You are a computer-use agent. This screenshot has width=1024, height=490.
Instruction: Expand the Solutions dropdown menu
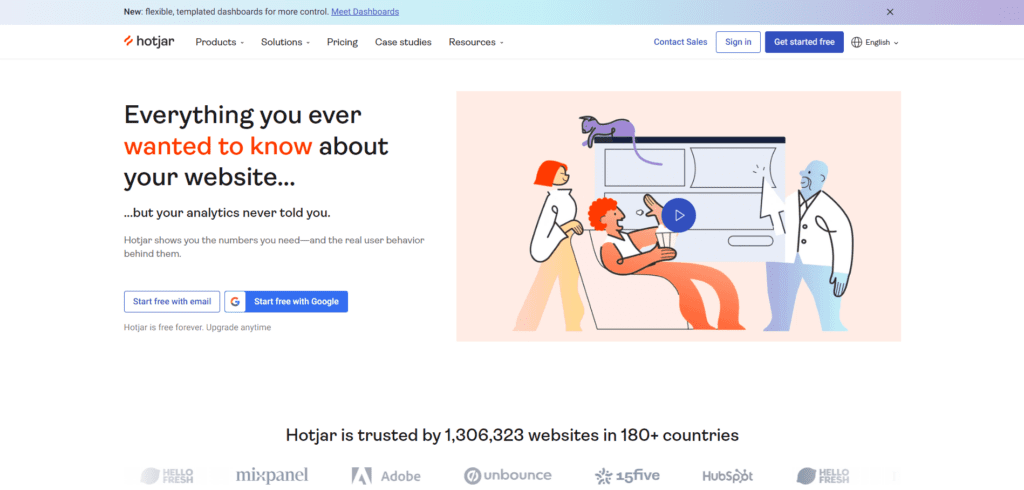[285, 42]
